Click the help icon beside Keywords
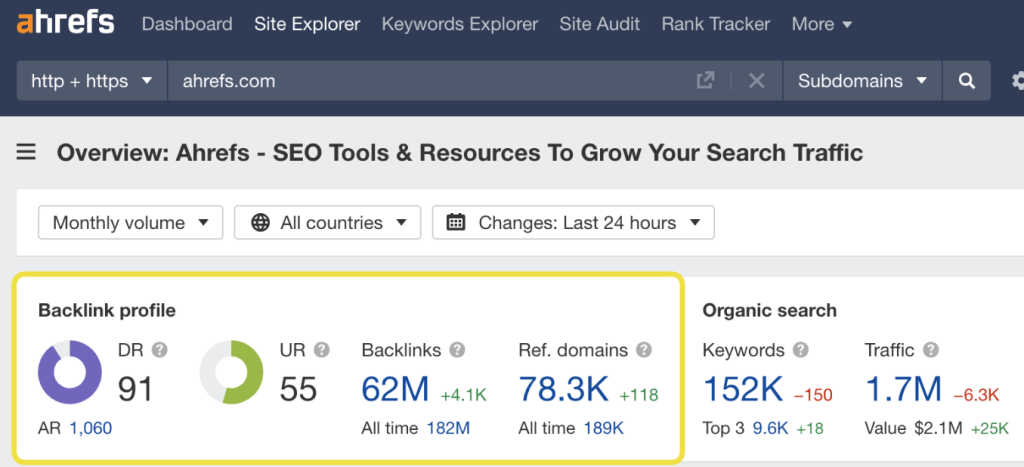The width and height of the screenshot is (1024, 467). click(x=801, y=350)
